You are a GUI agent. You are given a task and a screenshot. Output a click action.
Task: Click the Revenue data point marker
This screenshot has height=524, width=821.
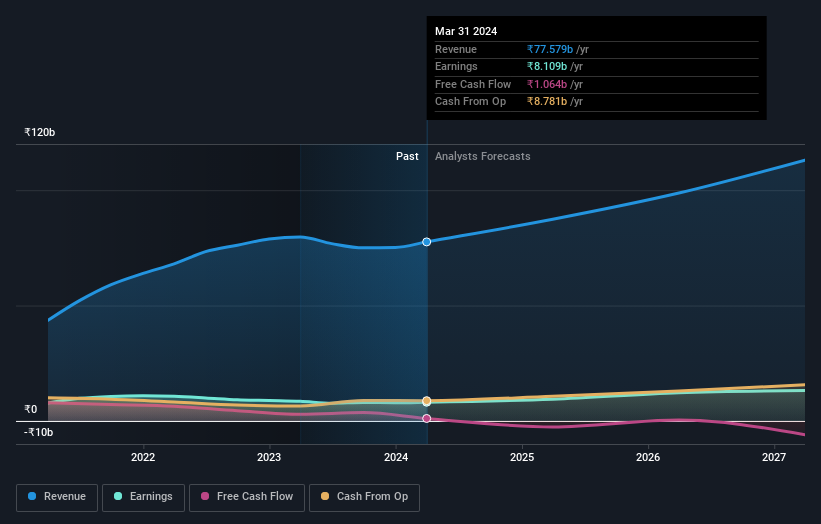427,242
